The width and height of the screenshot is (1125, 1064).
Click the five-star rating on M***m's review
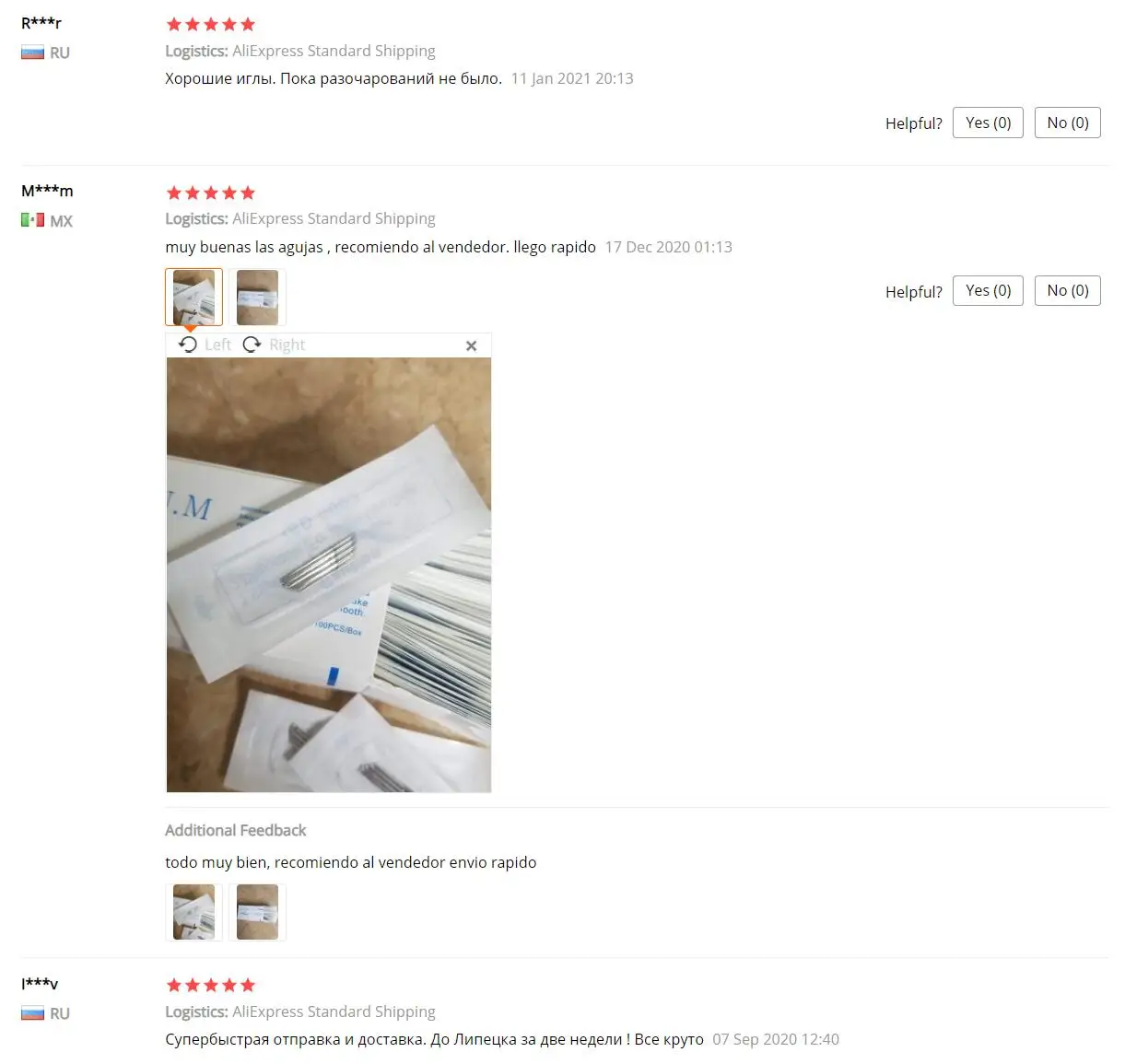(211, 193)
